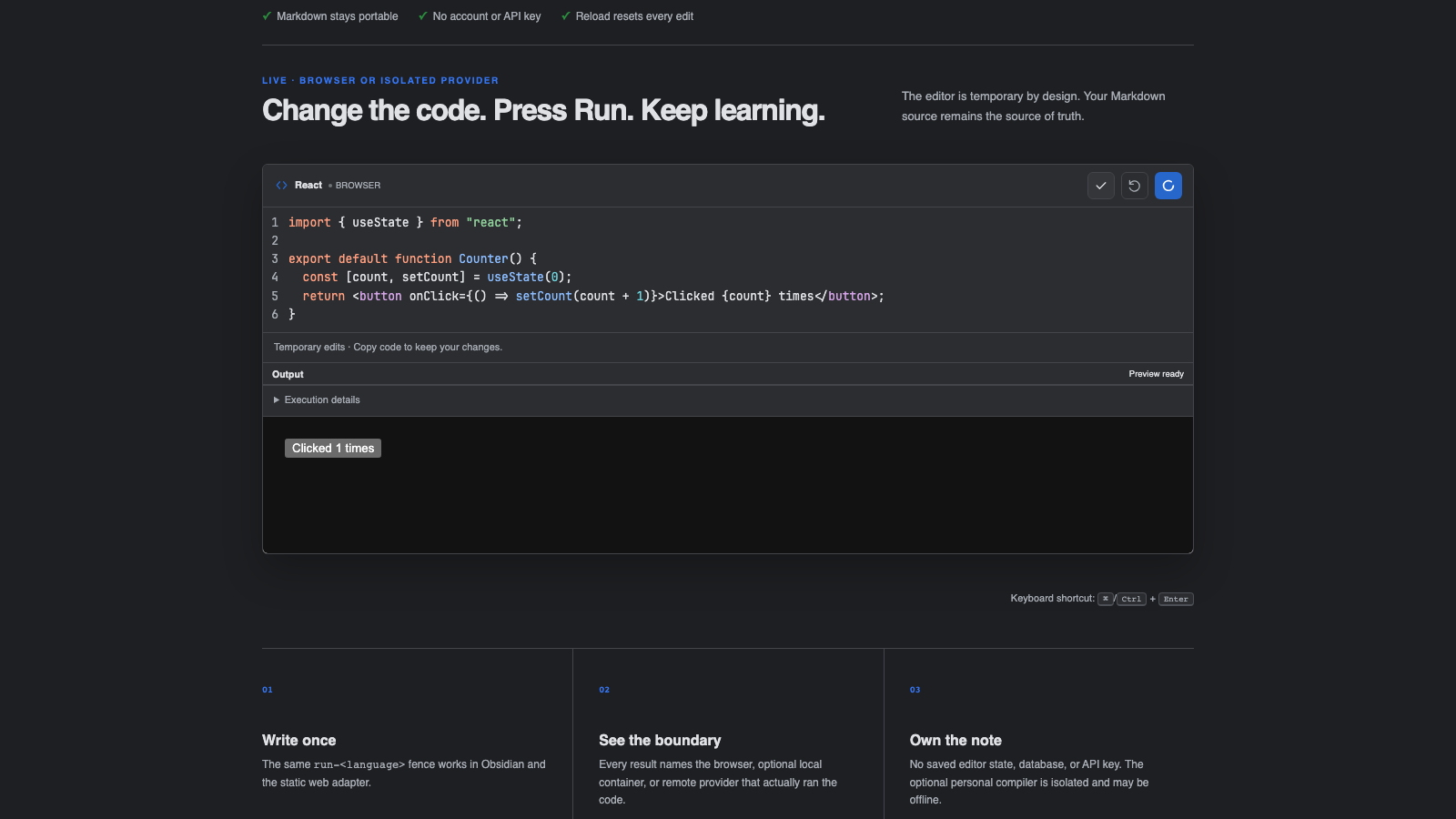Click the blue Run spinner button
1456x819 pixels.
click(1168, 186)
